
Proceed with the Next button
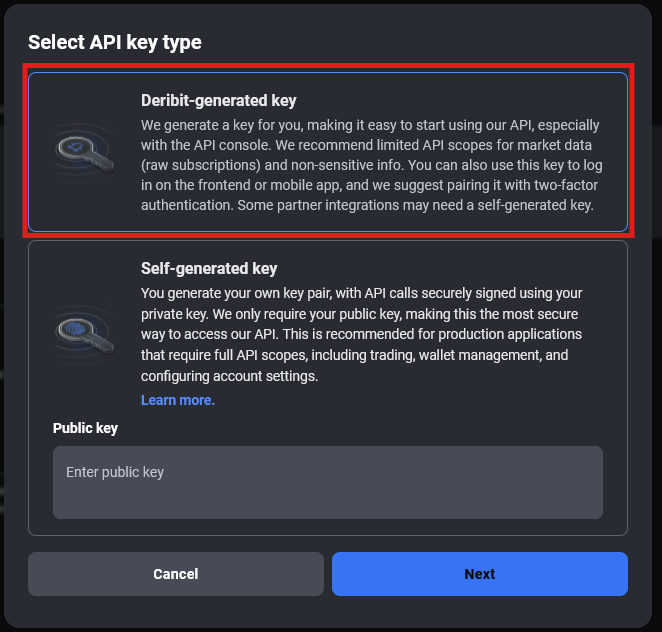coord(479,574)
